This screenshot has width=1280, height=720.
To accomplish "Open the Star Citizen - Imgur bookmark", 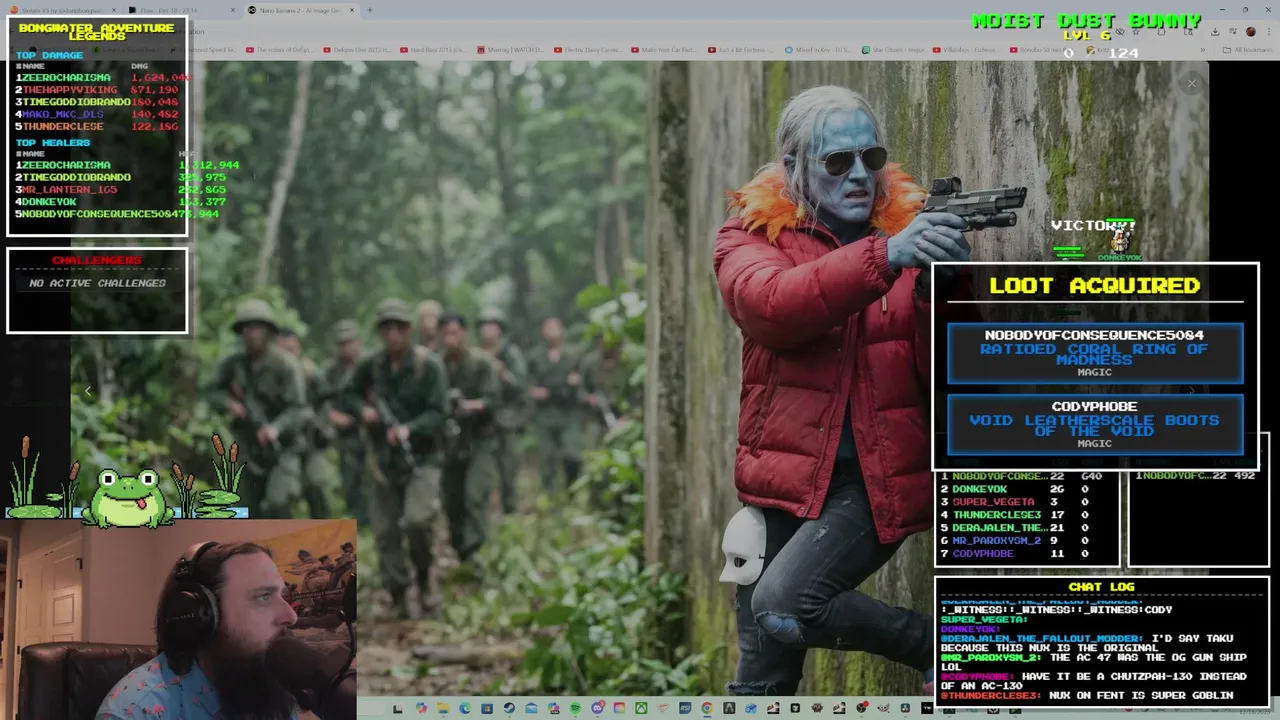I will 895,50.
